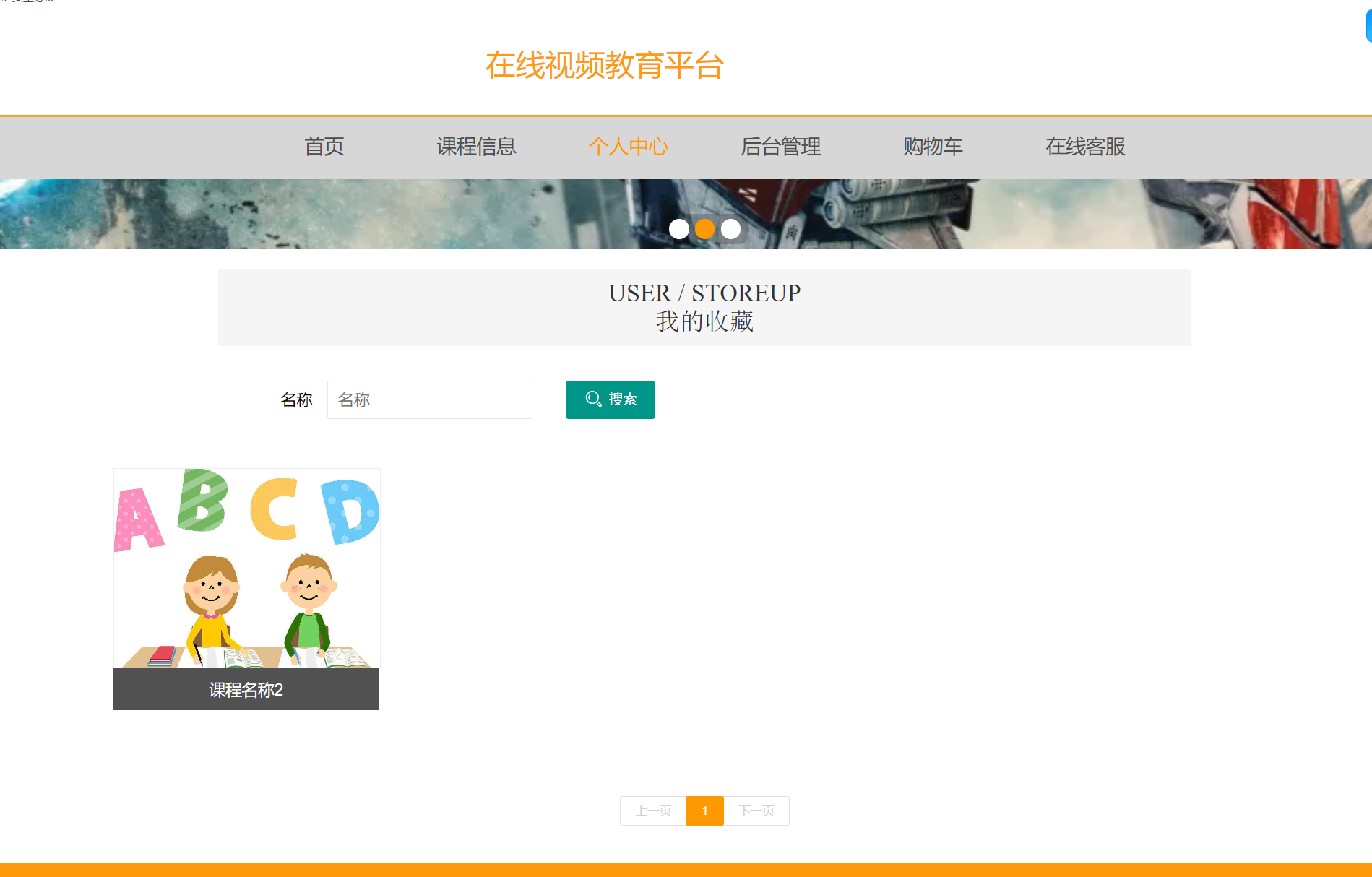Open 后台管理 from the navigation bar
Viewport: 1372px width, 877px height.
[781, 147]
